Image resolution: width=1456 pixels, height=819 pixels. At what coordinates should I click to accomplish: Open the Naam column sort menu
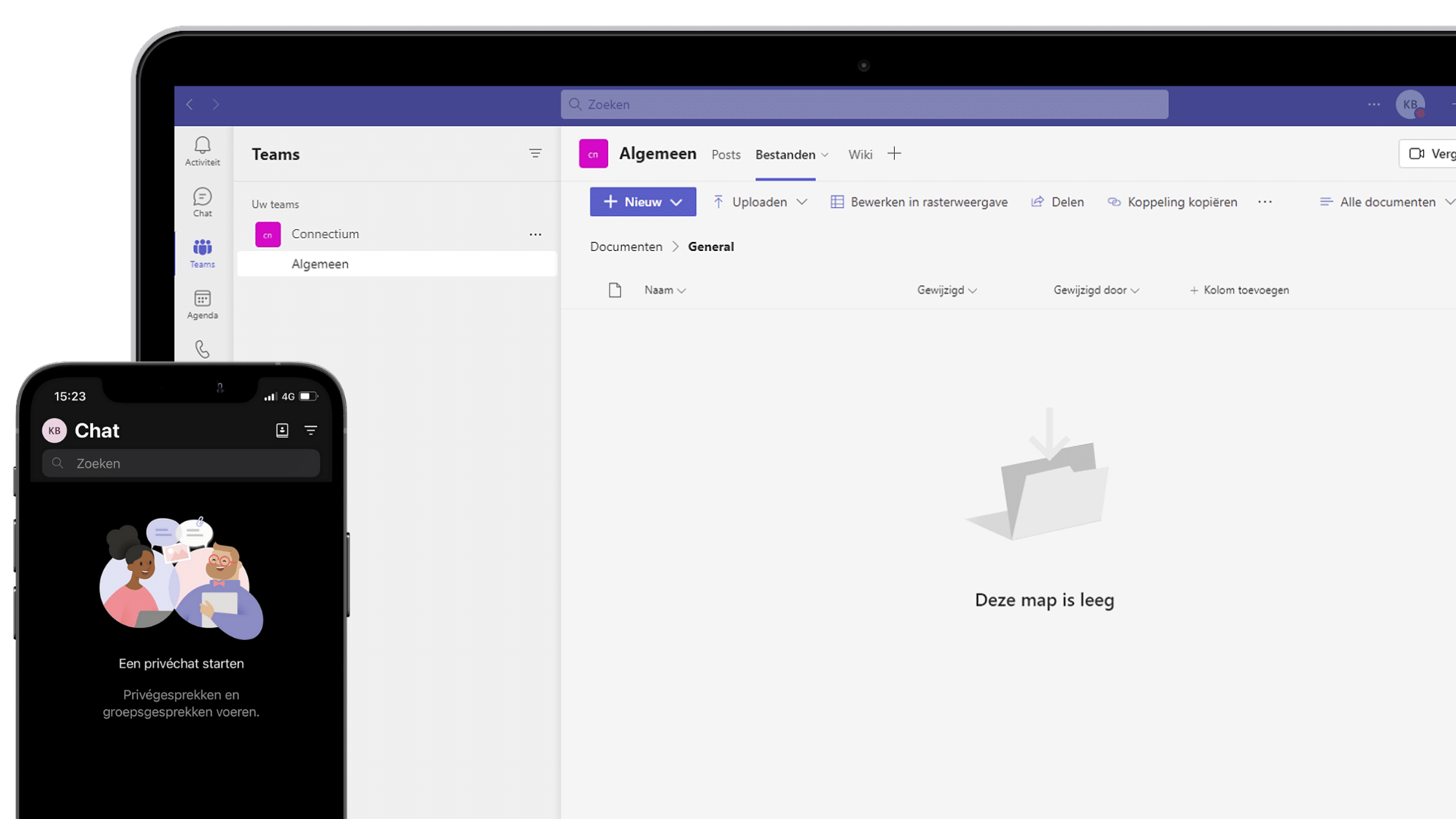click(x=665, y=290)
